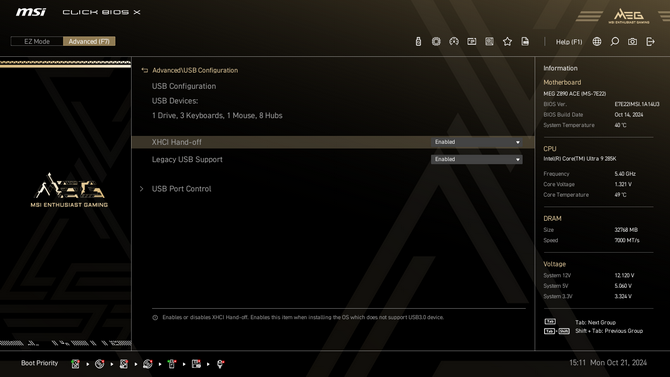Screen dimensions: 670x377
Task: Click the 'Tab: Next Group' hint
Action: (x=595, y=322)
